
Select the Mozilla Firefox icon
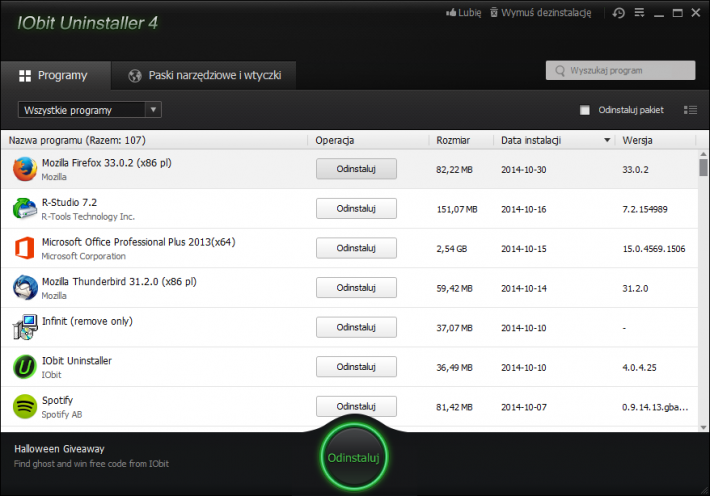pos(24,169)
